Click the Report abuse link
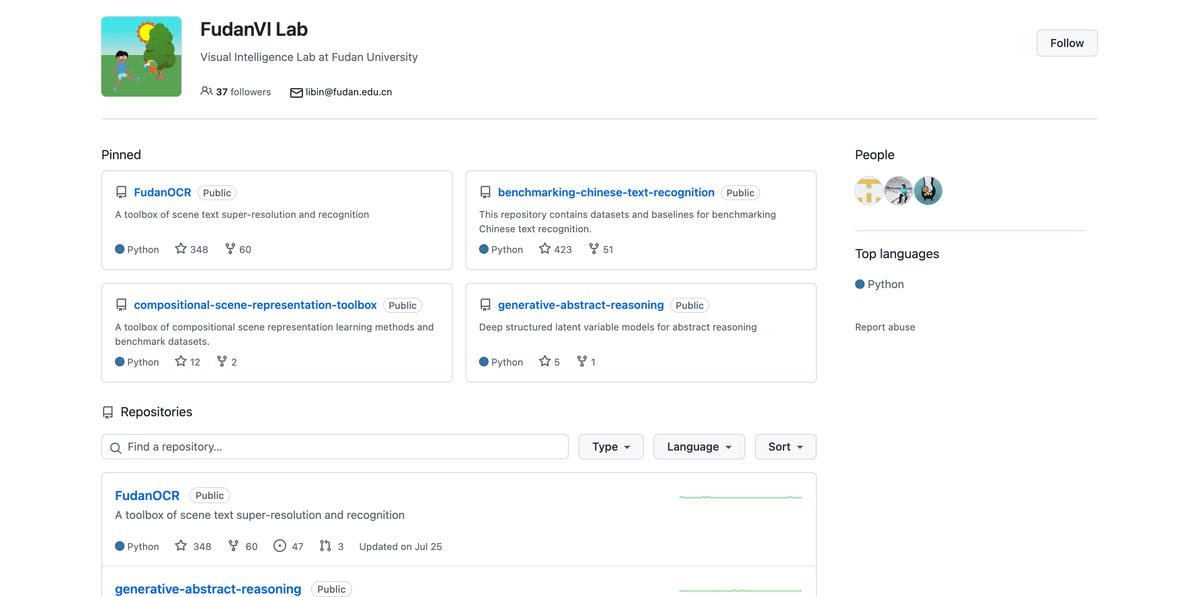 pos(885,327)
